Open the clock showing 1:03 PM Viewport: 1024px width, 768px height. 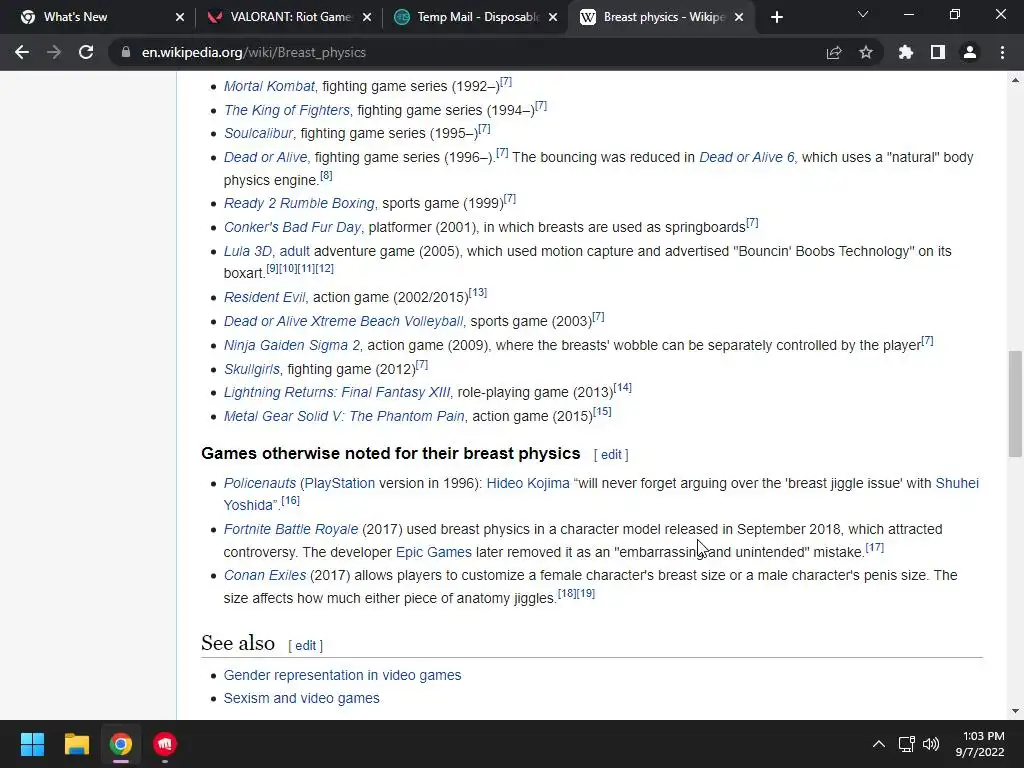point(980,744)
